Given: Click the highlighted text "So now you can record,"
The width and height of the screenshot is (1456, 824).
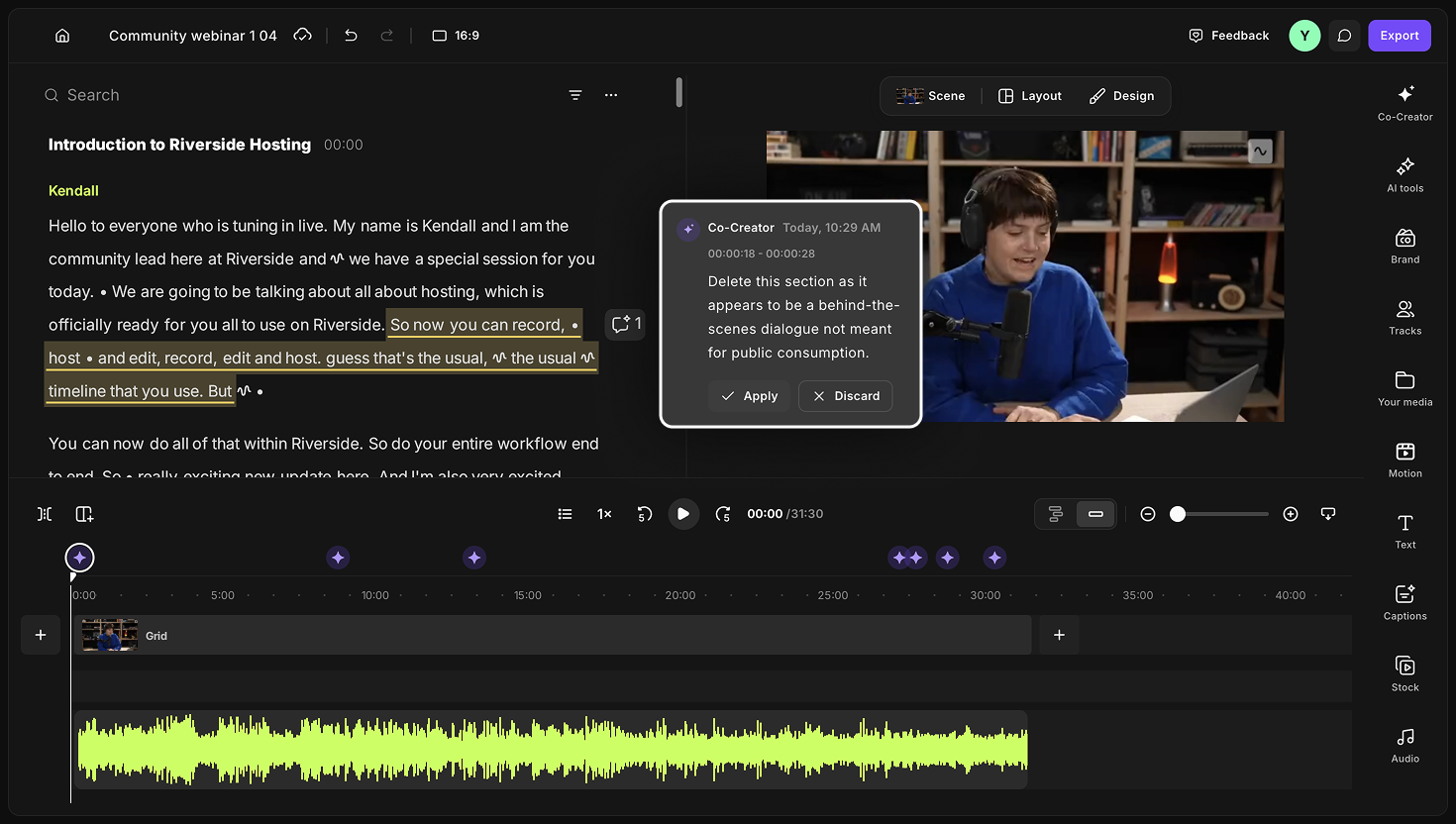Looking at the screenshot, I should pos(477,325).
